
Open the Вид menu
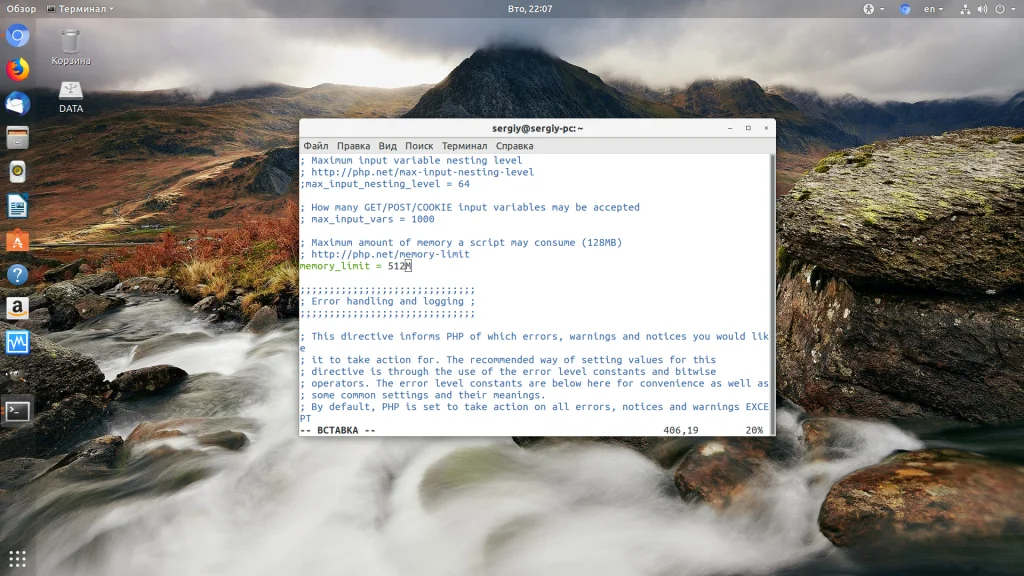click(387, 146)
